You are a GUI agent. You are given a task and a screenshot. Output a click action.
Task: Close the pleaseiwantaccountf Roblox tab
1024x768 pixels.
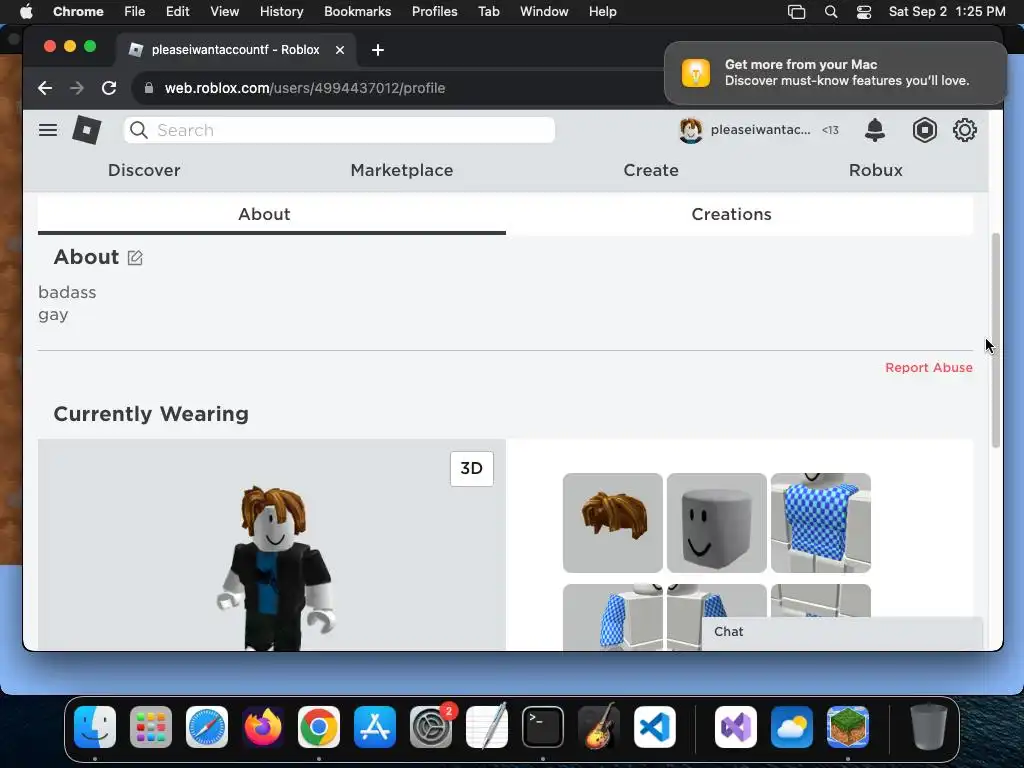(x=340, y=50)
